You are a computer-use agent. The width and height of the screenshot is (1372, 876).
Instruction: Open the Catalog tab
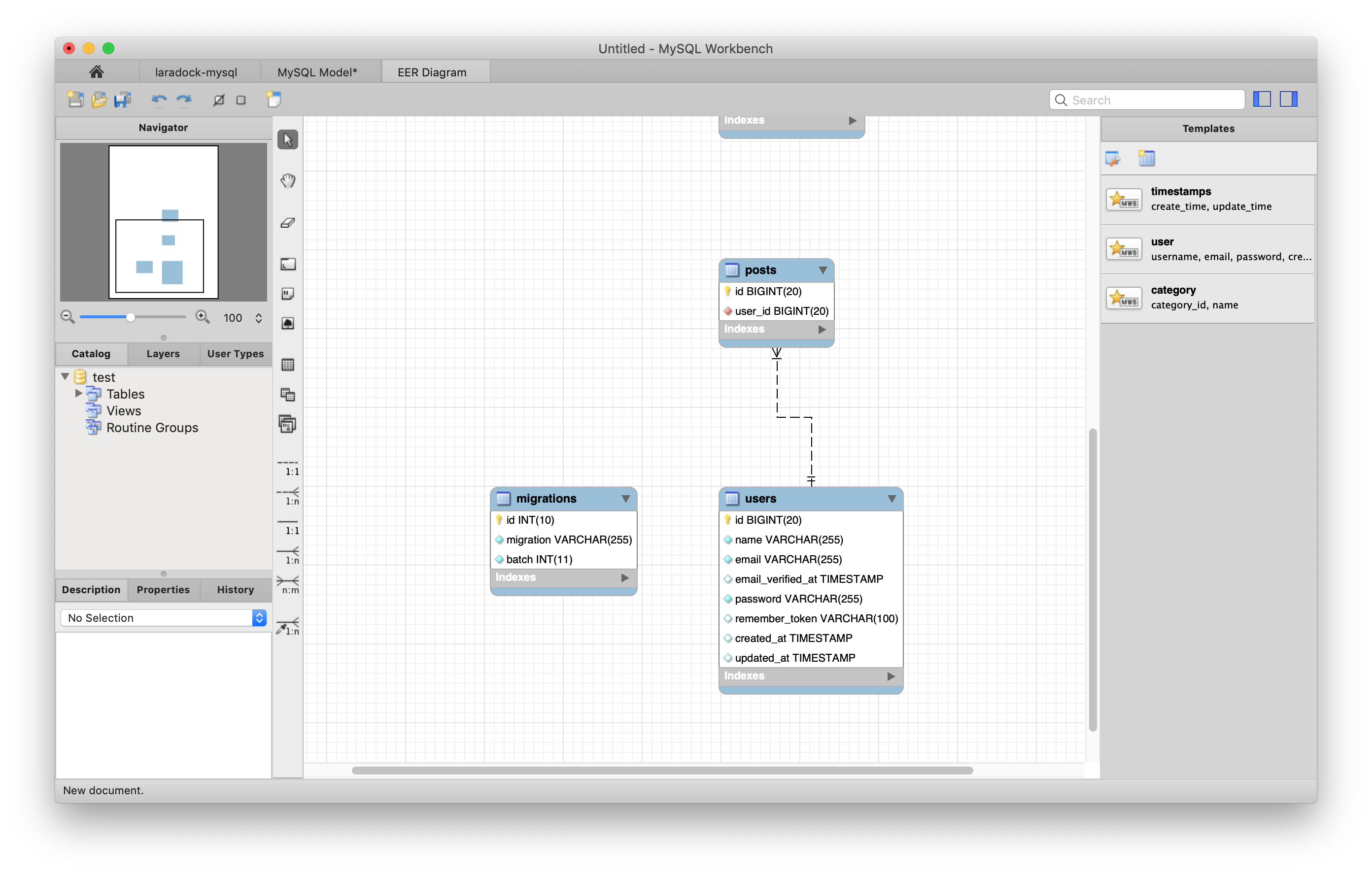point(91,354)
